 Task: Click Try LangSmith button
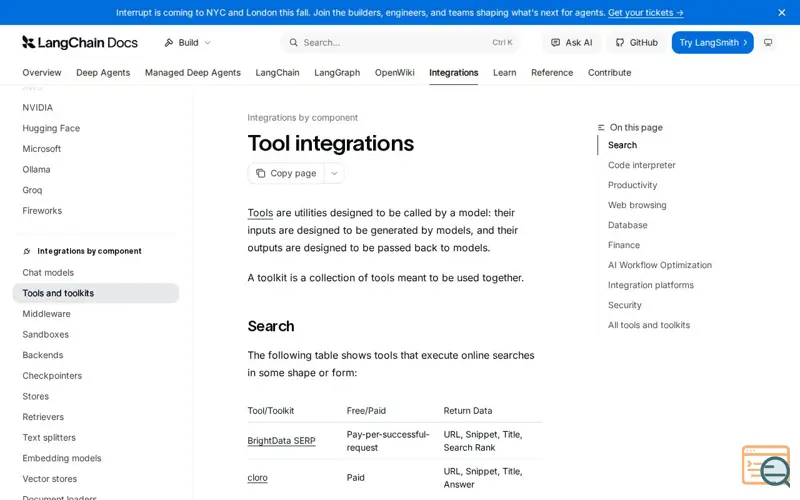pyautogui.click(x=712, y=42)
